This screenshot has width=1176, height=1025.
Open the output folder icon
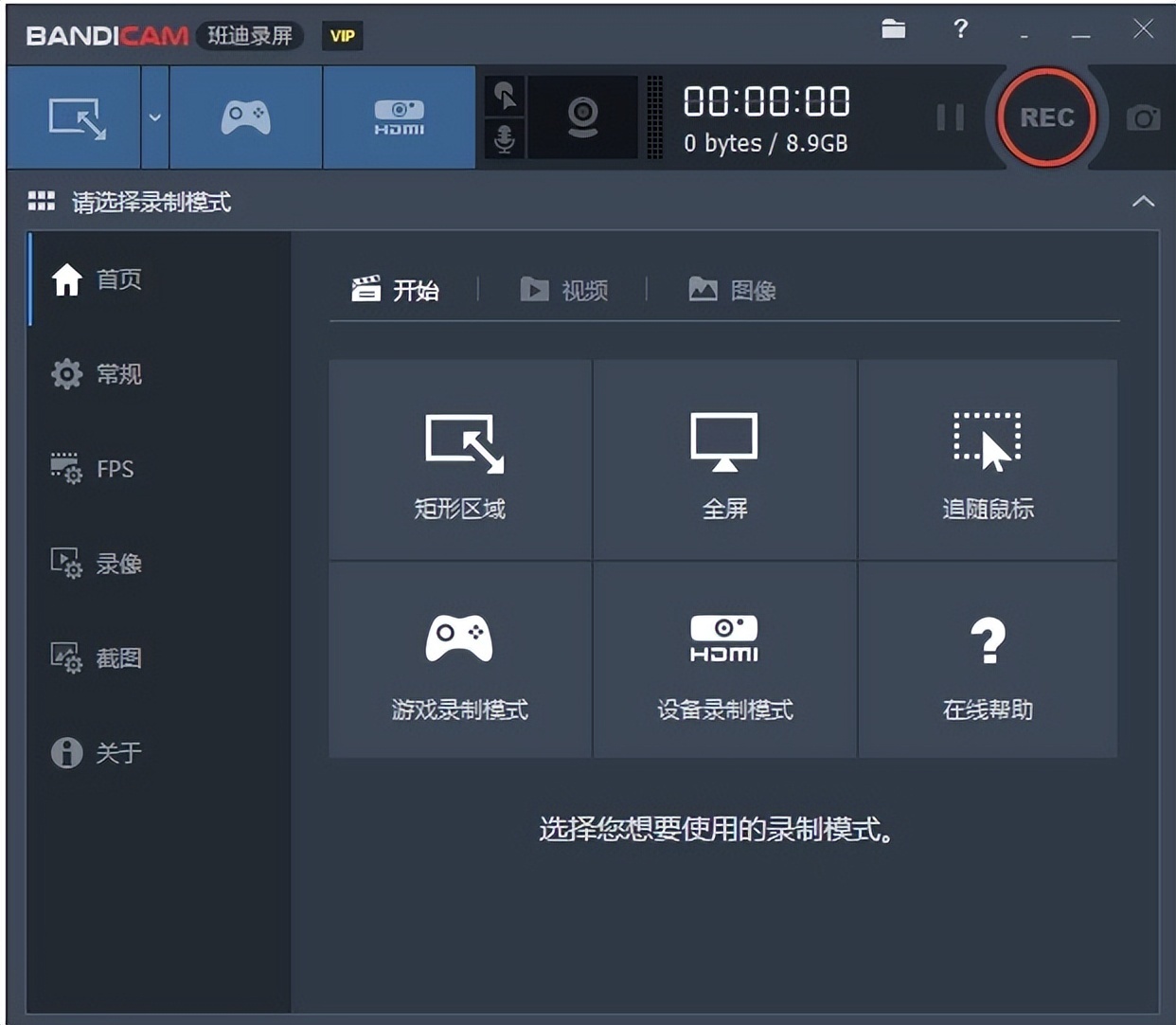pyautogui.click(x=892, y=29)
